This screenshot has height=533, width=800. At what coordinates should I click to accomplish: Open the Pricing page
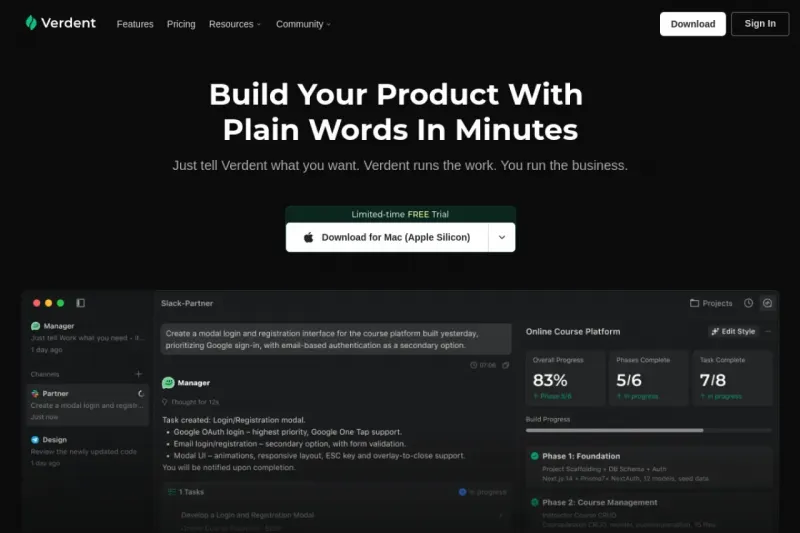coord(181,24)
